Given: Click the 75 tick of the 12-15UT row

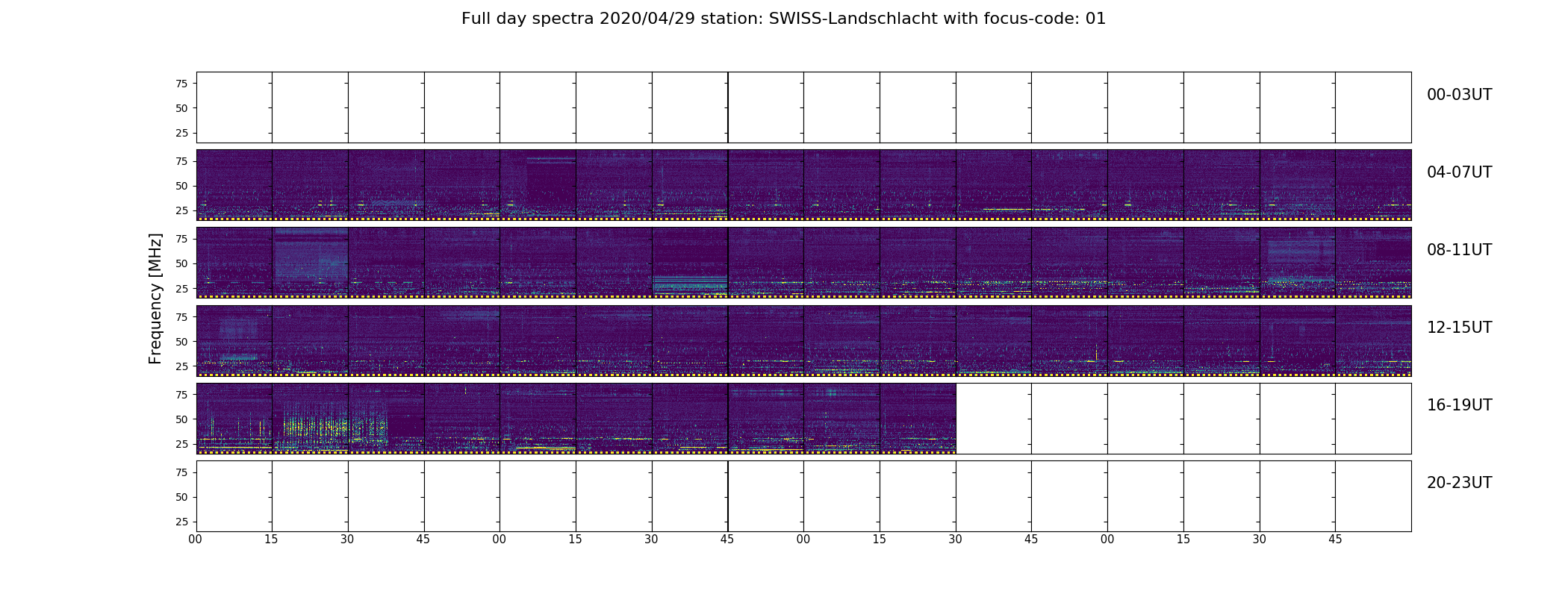Looking at the screenshot, I should 181,317.
